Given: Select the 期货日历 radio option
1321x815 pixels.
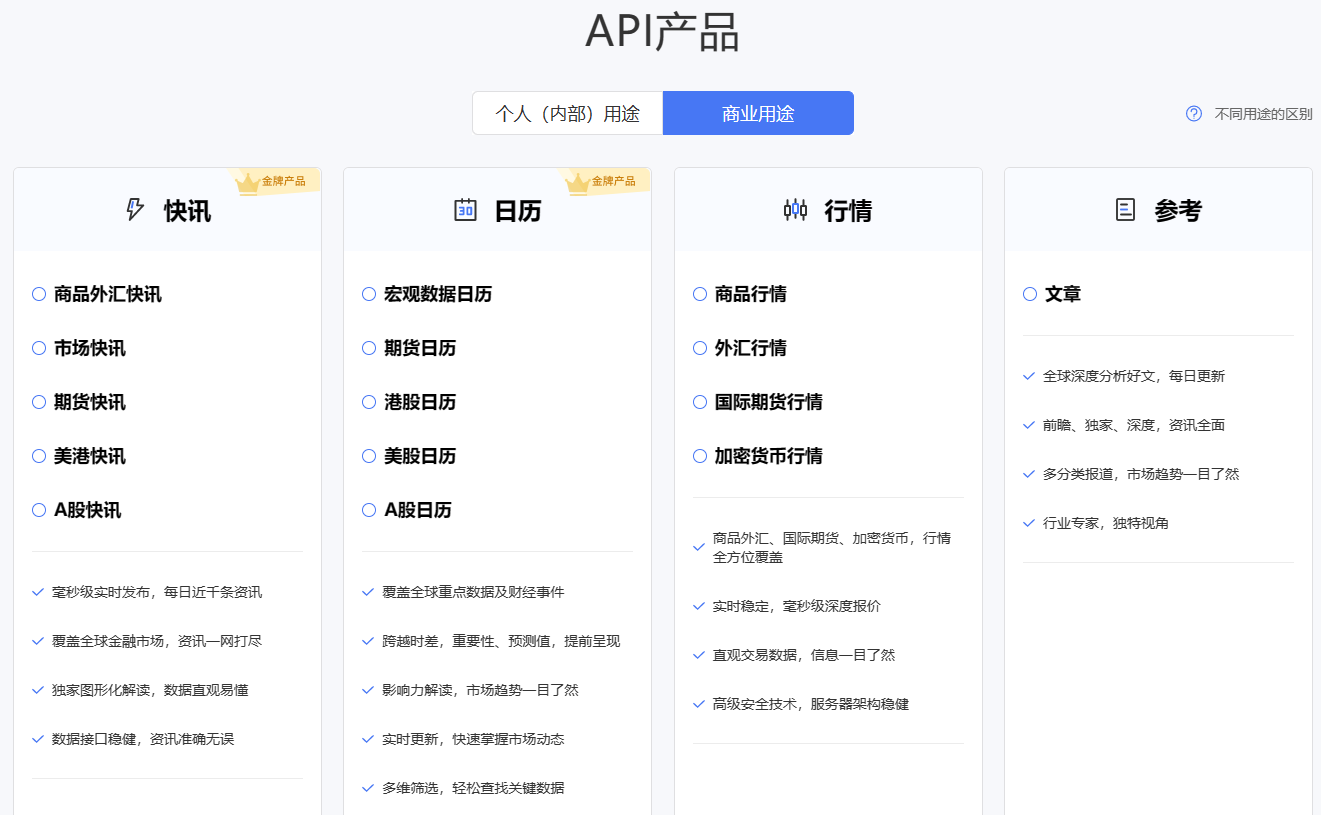Looking at the screenshot, I should [x=369, y=348].
